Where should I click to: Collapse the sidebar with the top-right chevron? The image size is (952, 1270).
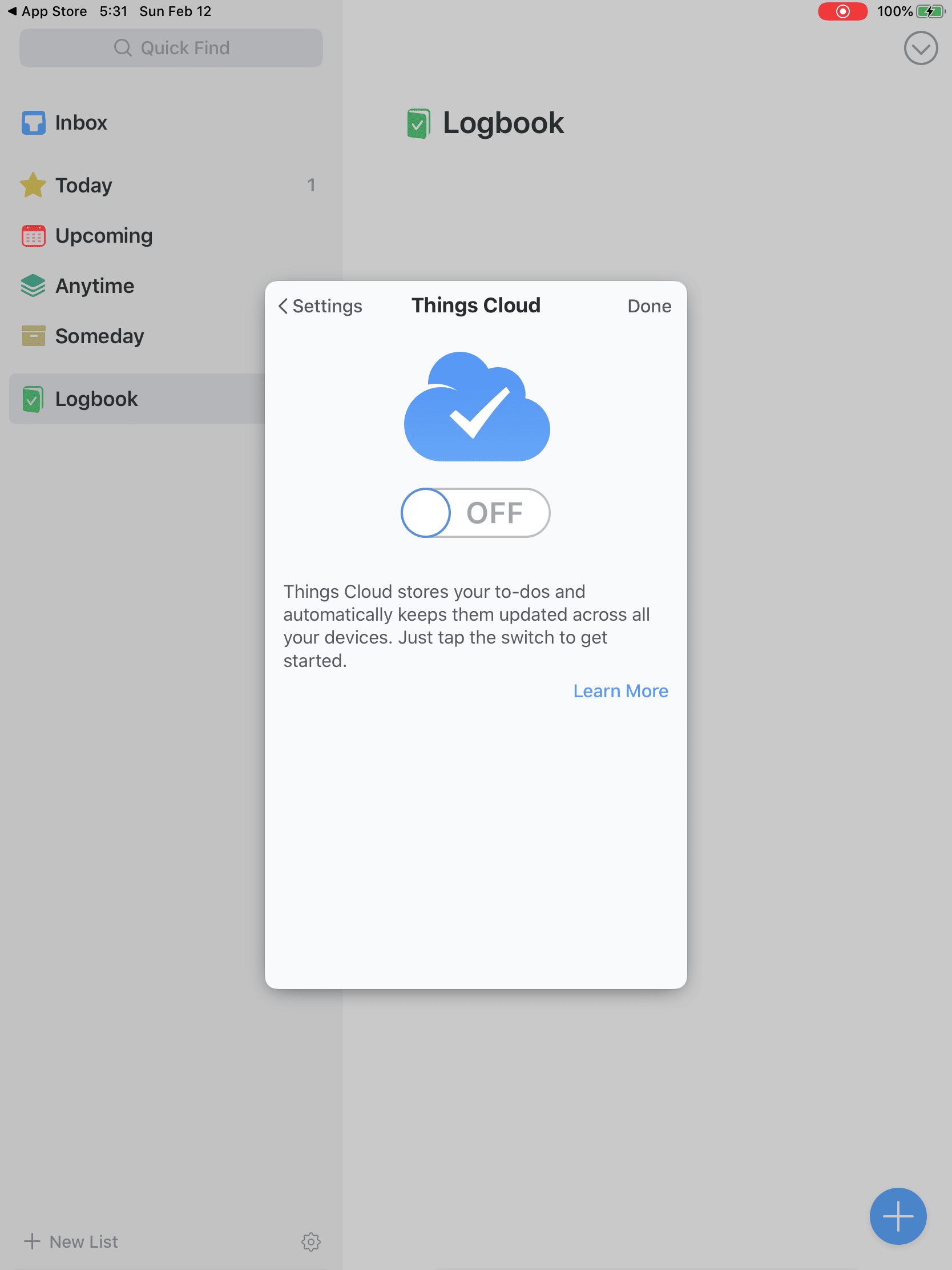921,48
